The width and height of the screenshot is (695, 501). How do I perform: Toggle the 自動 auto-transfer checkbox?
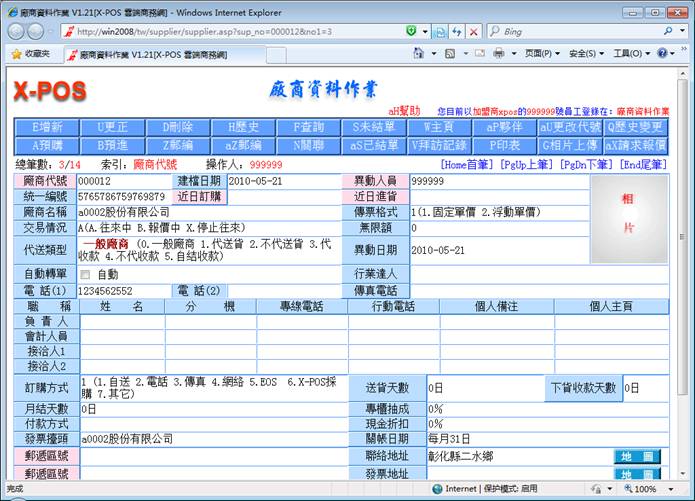tap(85, 274)
